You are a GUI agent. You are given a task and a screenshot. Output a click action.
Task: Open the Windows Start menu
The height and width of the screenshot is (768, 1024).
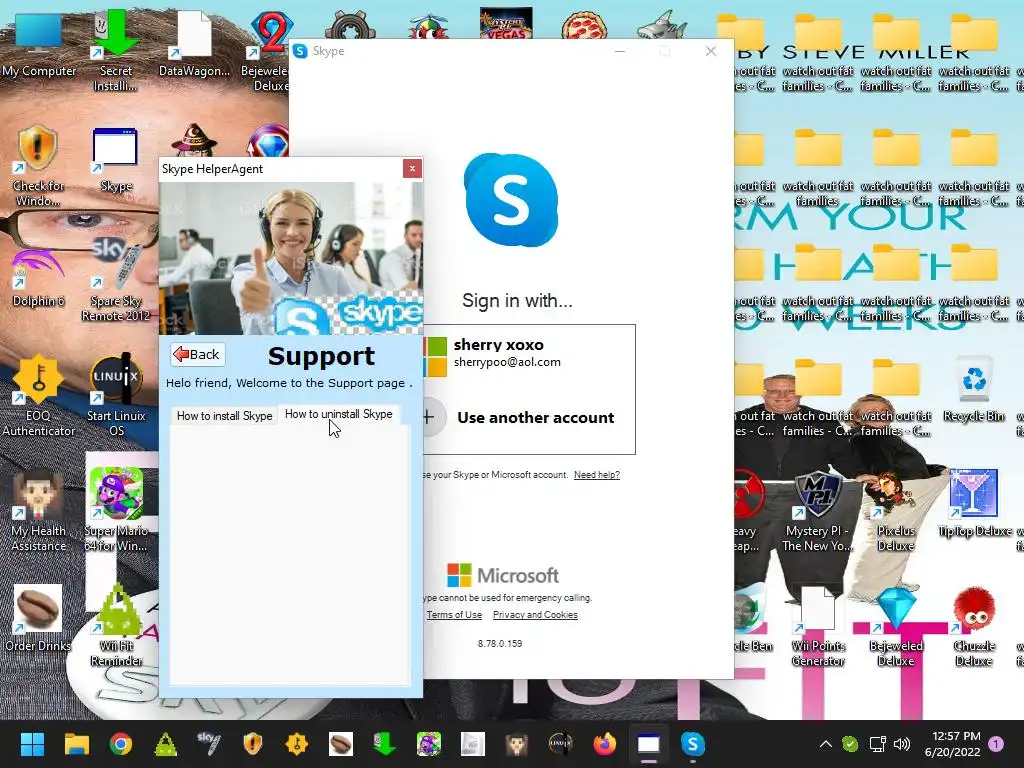tap(32, 744)
